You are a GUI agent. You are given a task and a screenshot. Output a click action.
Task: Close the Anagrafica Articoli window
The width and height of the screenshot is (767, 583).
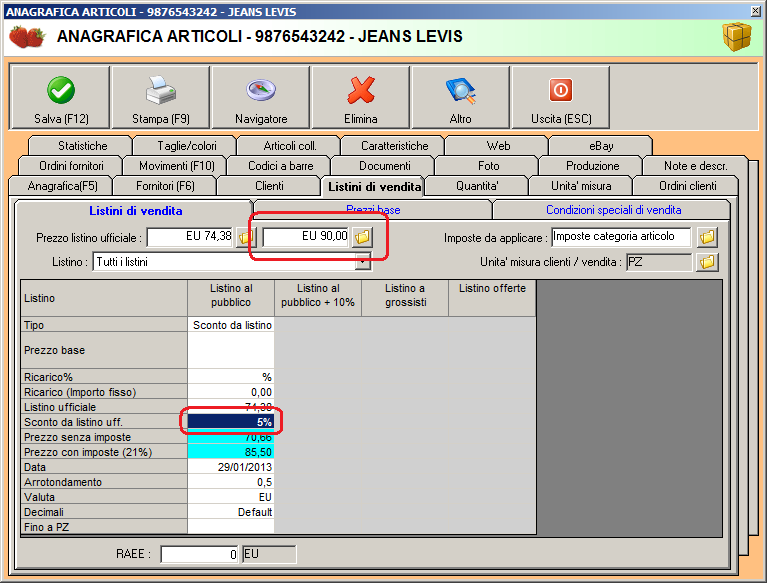[755, 11]
